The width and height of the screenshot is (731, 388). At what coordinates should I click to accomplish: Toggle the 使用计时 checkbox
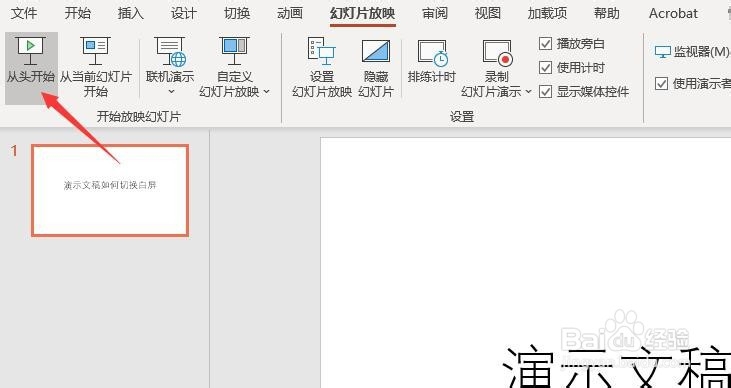(x=545, y=68)
